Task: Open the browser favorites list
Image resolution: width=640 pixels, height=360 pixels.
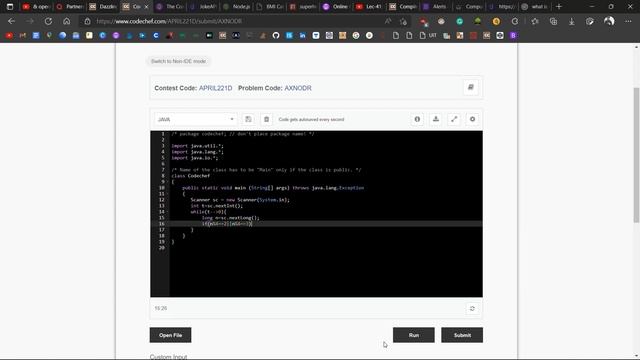Action: [x=535, y=21]
